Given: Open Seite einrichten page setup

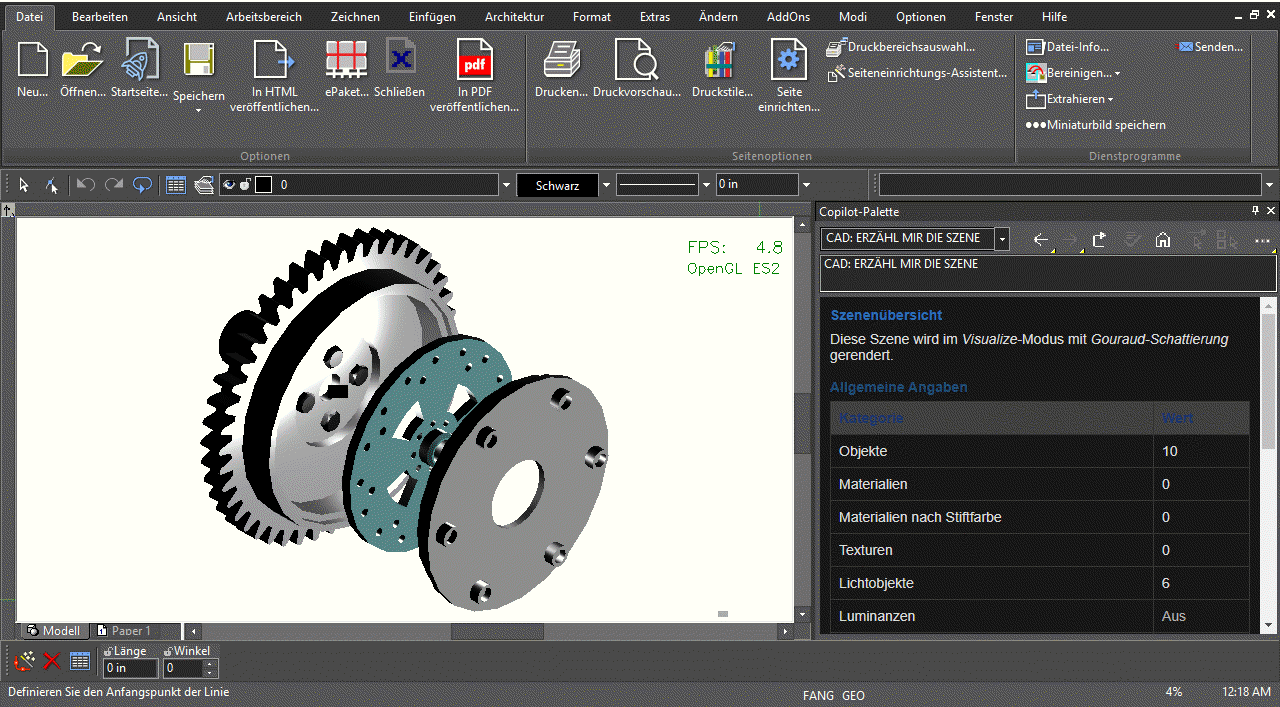Looking at the screenshot, I should coord(789,59).
